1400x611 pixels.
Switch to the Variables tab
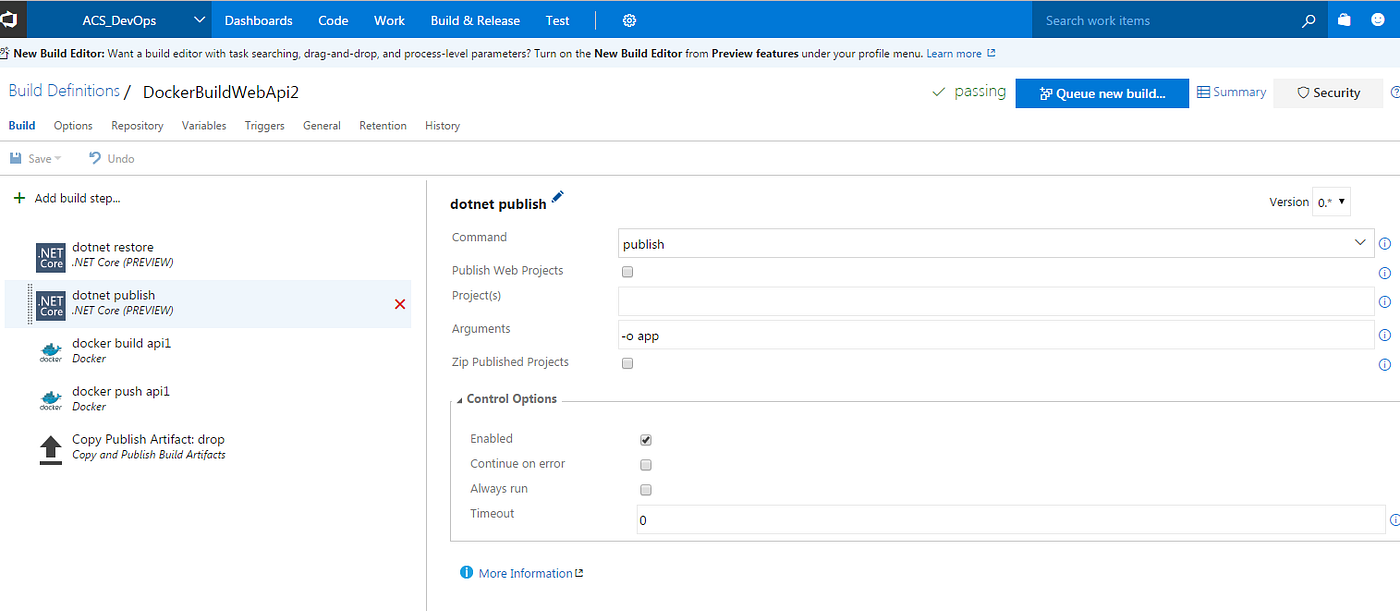click(204, 126)
